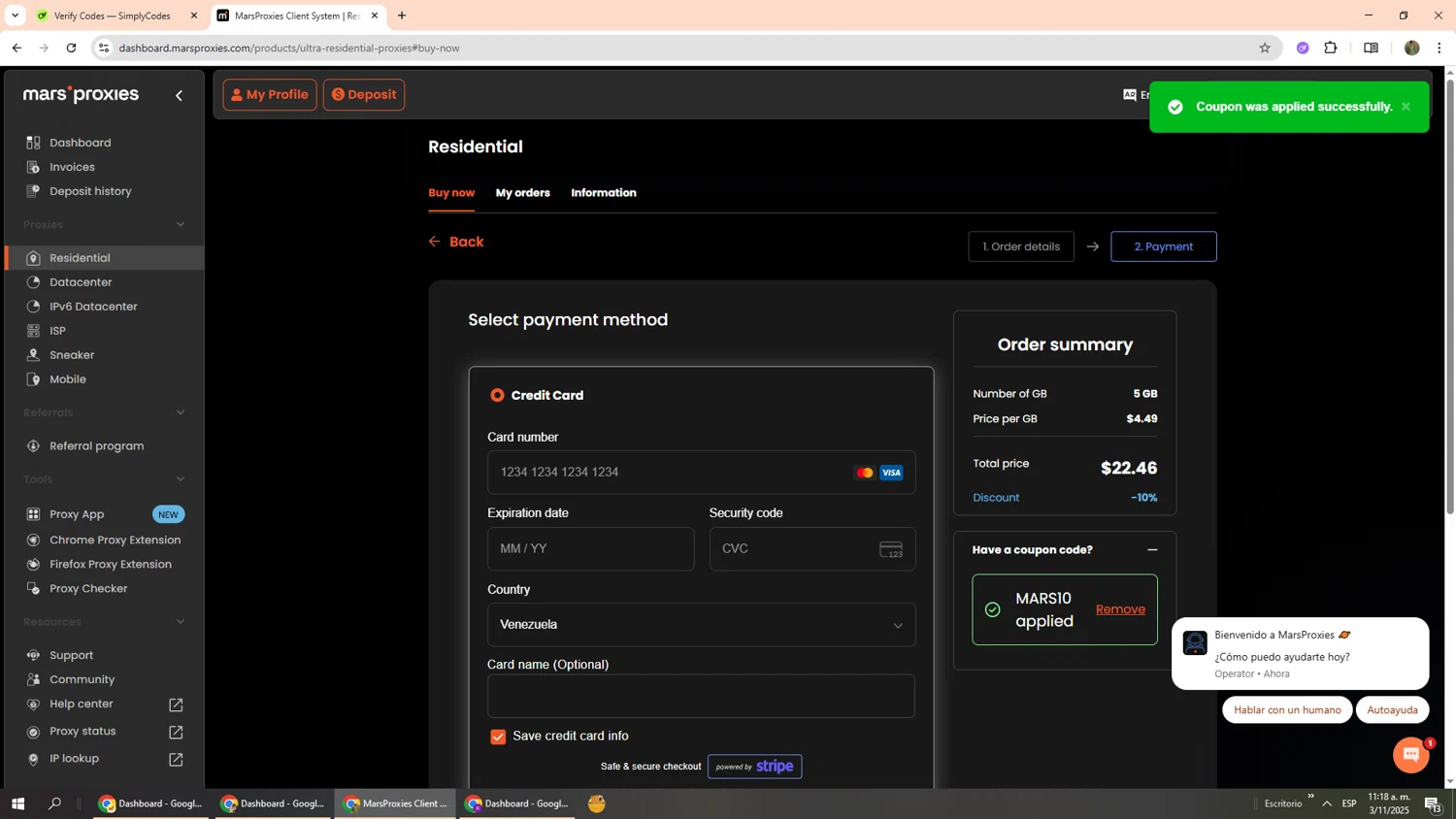Collapse the Tools sidebar section

181,479
